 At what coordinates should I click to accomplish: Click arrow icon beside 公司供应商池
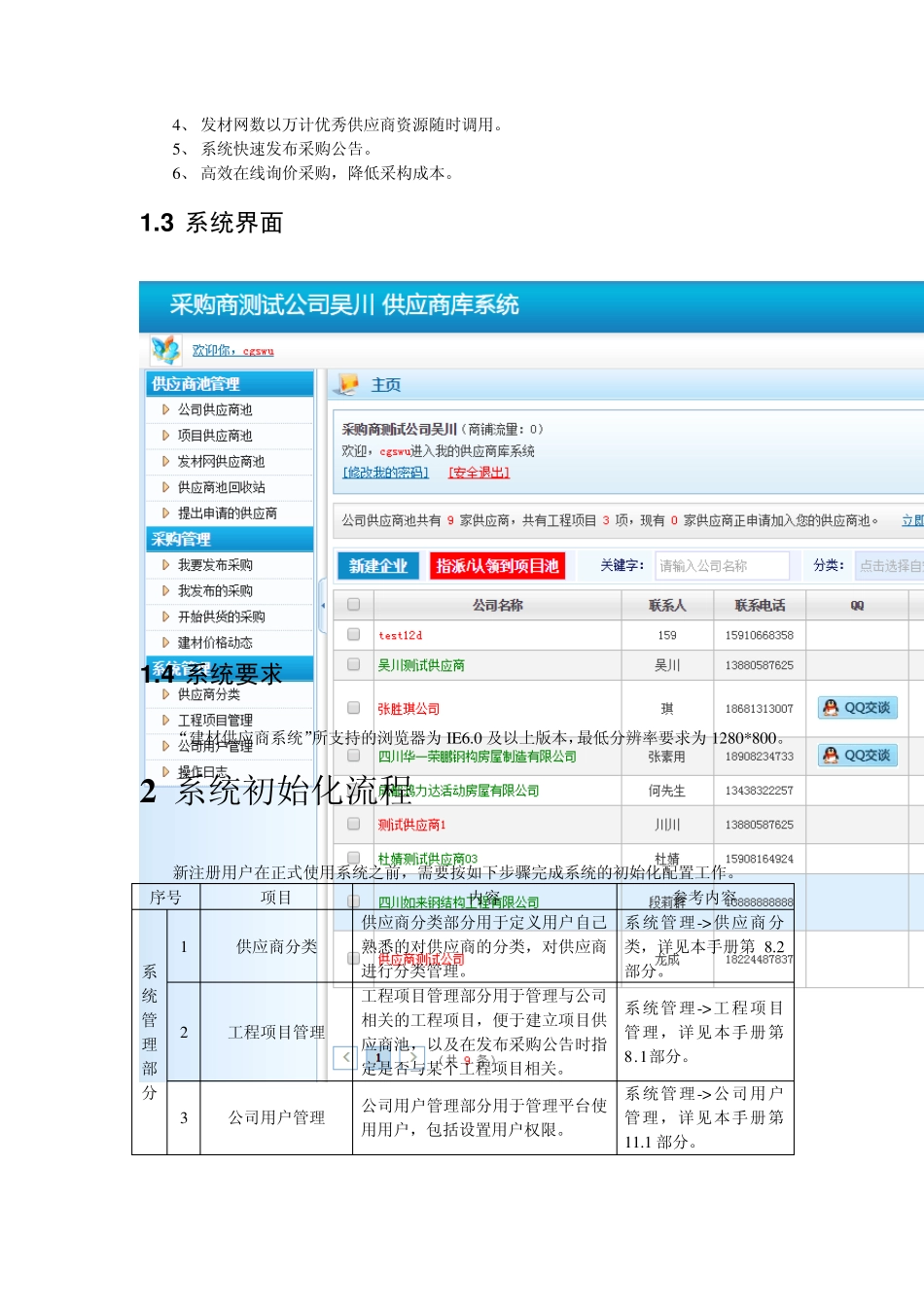(x=165, y=410)
